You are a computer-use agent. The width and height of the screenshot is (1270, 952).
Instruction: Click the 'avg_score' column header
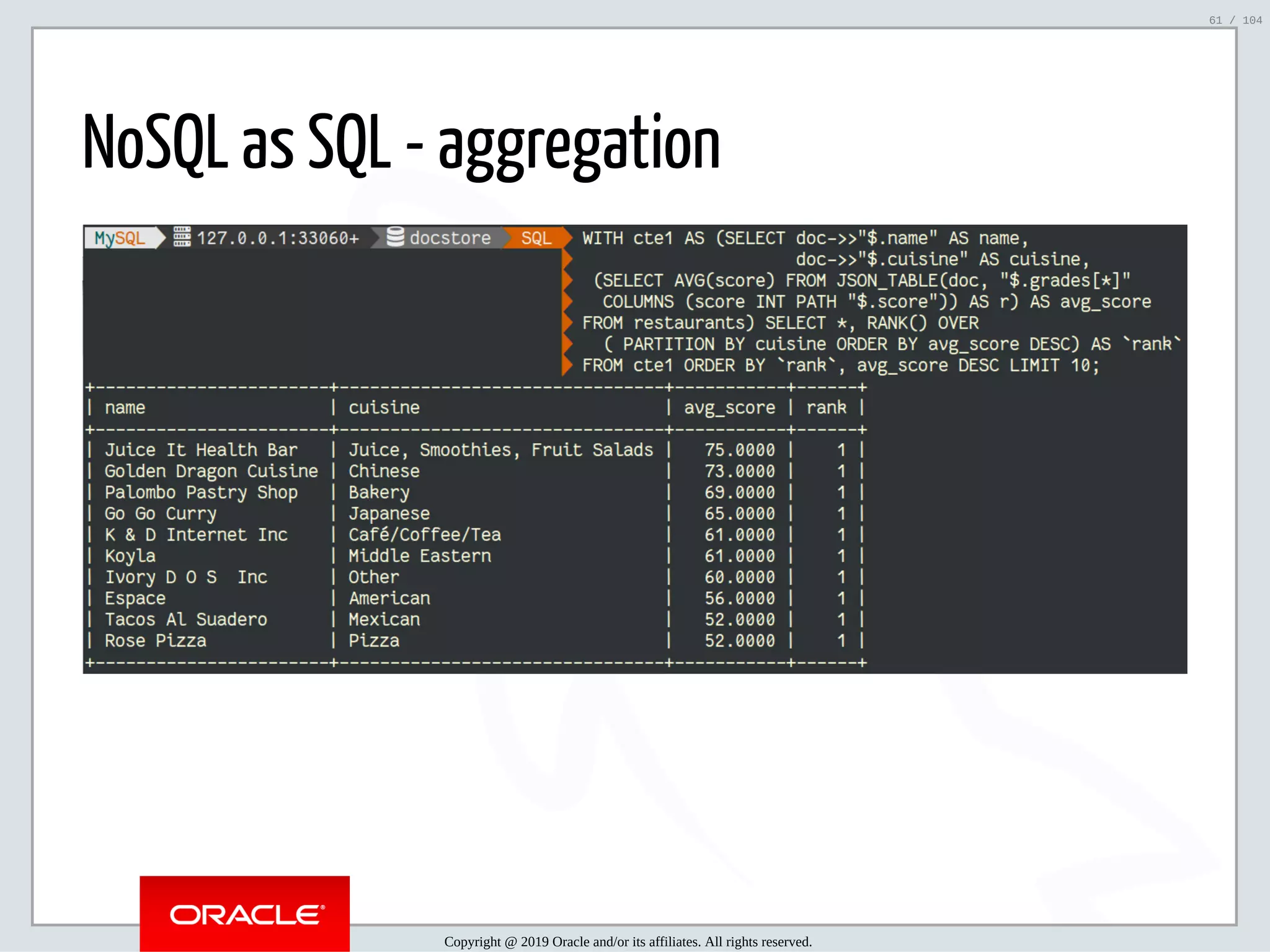click(x=729, y=408)
